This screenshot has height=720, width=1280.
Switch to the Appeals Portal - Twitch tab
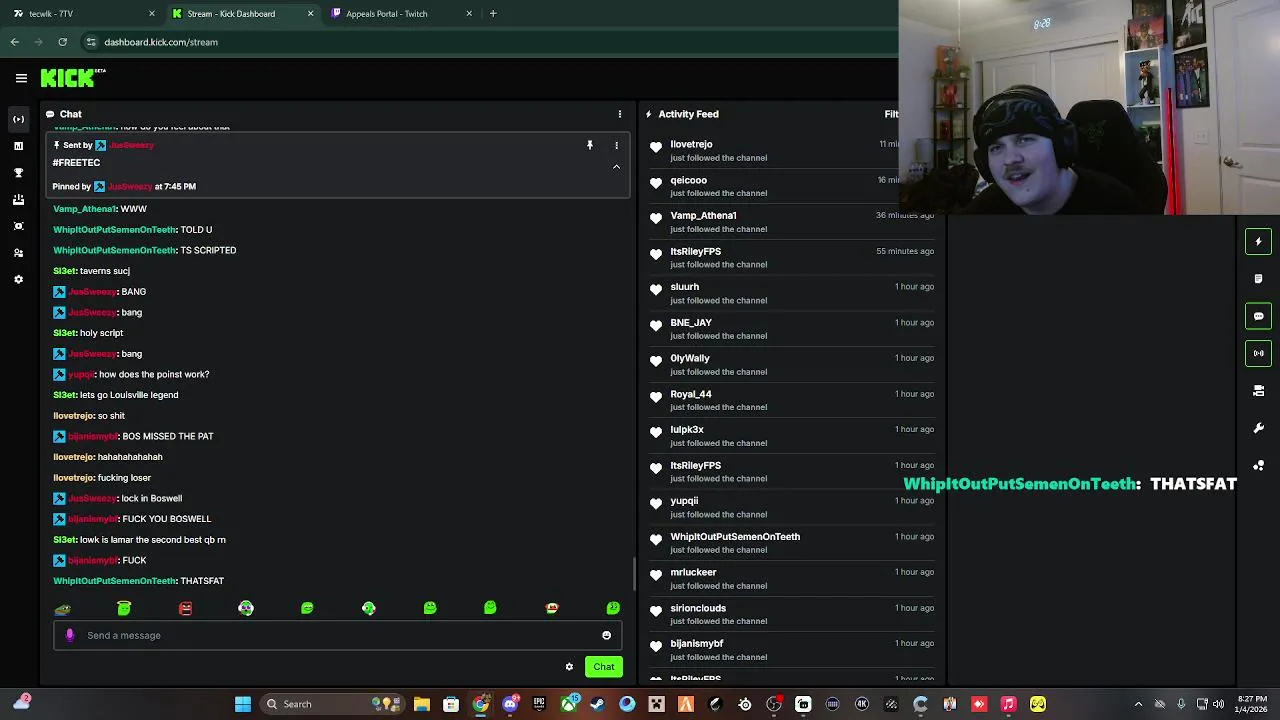400,14
